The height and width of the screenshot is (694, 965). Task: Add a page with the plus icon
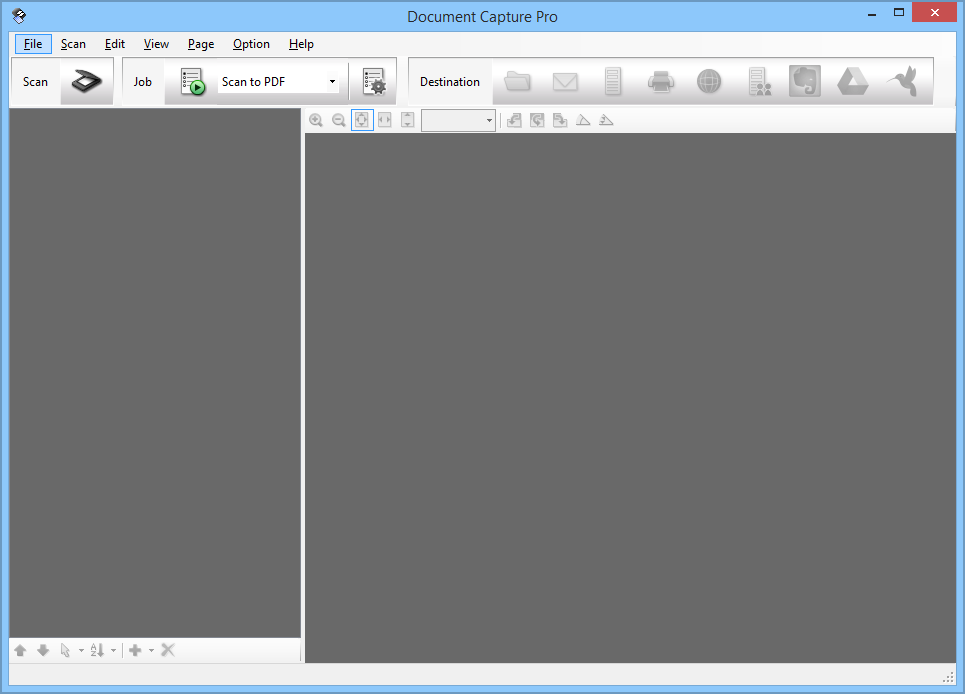point(135,650)
